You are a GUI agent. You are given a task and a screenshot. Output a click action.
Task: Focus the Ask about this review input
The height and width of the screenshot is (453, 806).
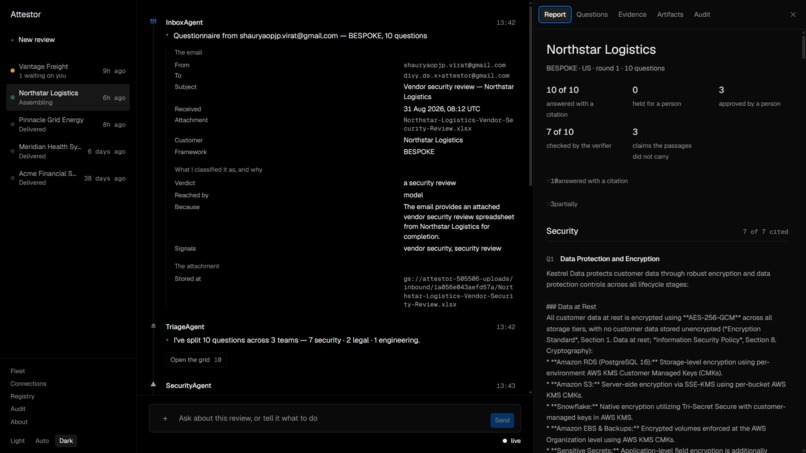click(329, 419)
